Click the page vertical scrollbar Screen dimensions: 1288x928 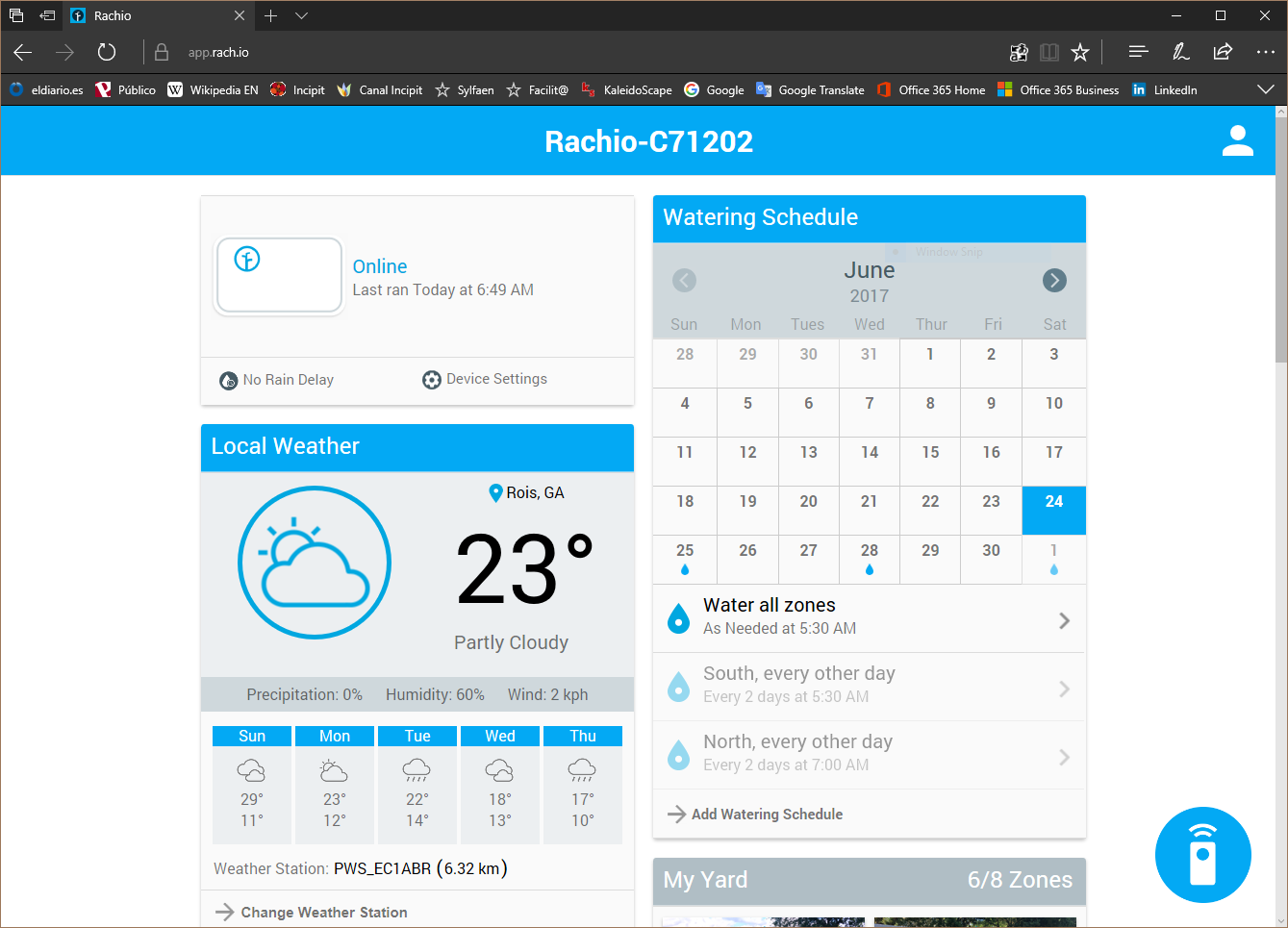tap(1280, 240)
